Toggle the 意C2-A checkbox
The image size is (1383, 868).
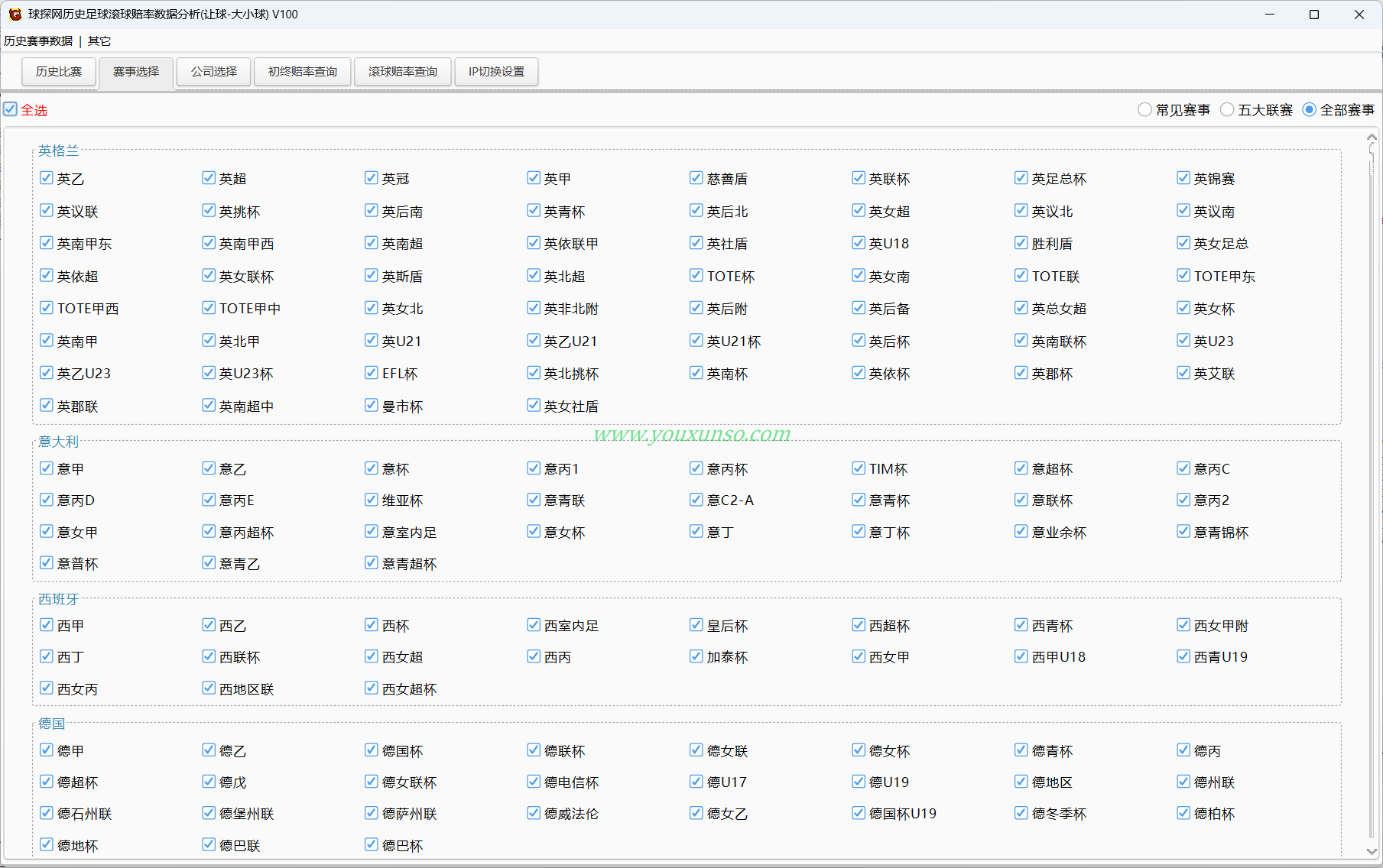point(696,500)
